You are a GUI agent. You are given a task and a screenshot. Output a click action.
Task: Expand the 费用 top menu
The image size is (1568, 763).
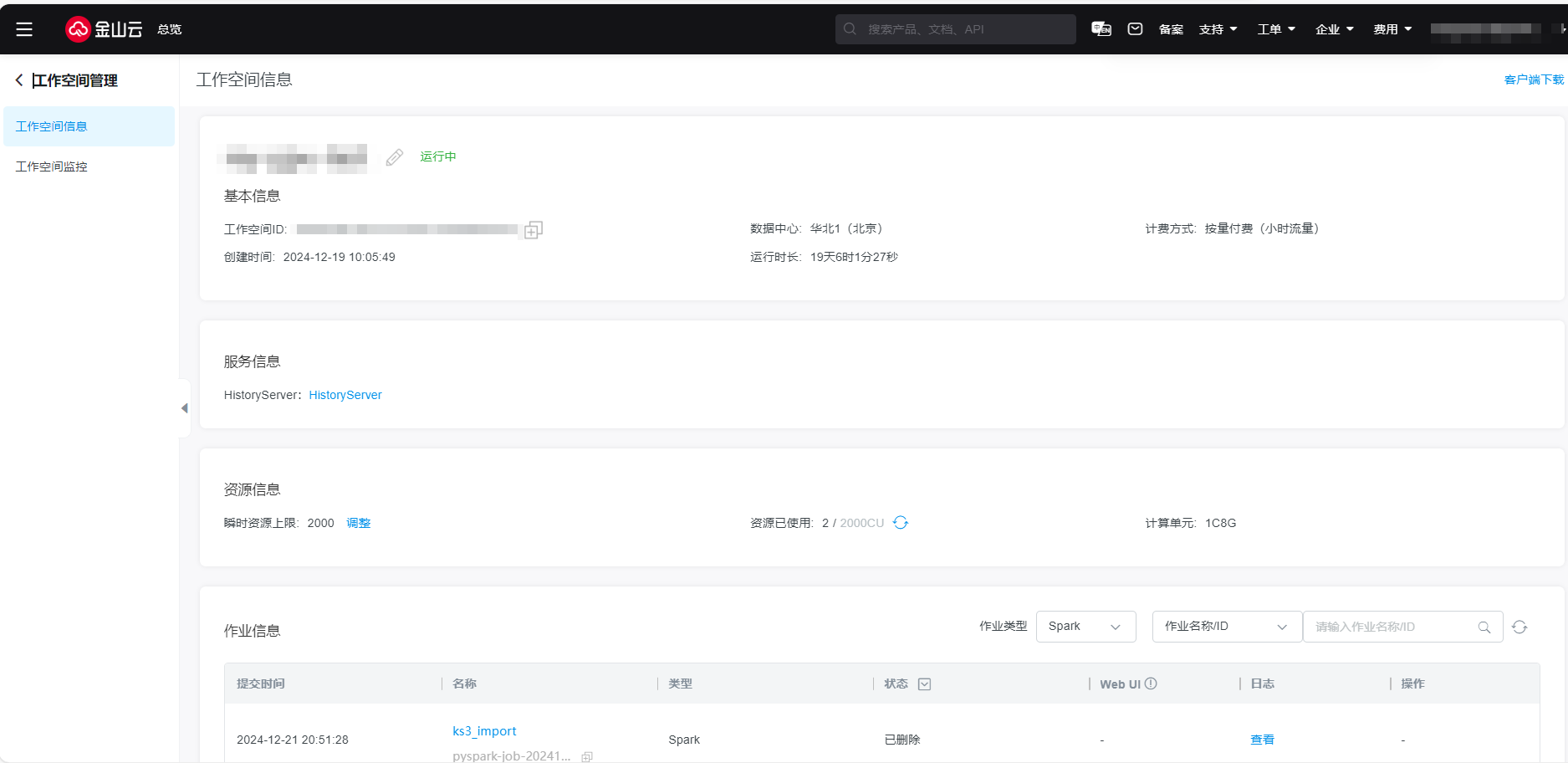pos(1392,29)
